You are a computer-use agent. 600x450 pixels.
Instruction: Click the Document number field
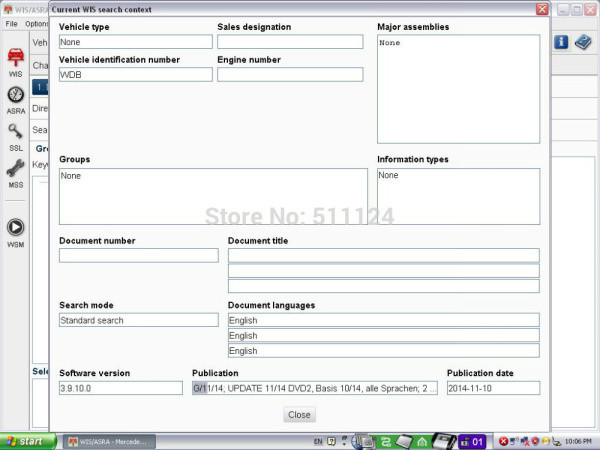(139, 255)
